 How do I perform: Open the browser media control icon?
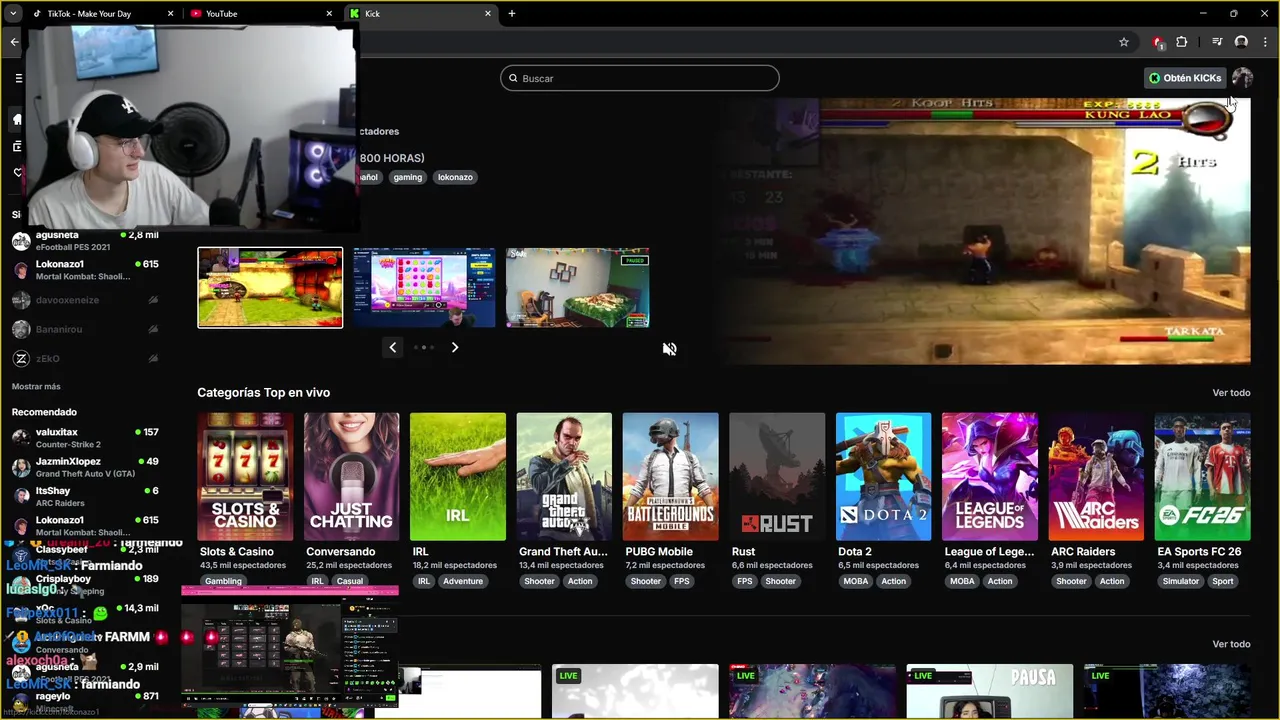[x=1217, y=42]
